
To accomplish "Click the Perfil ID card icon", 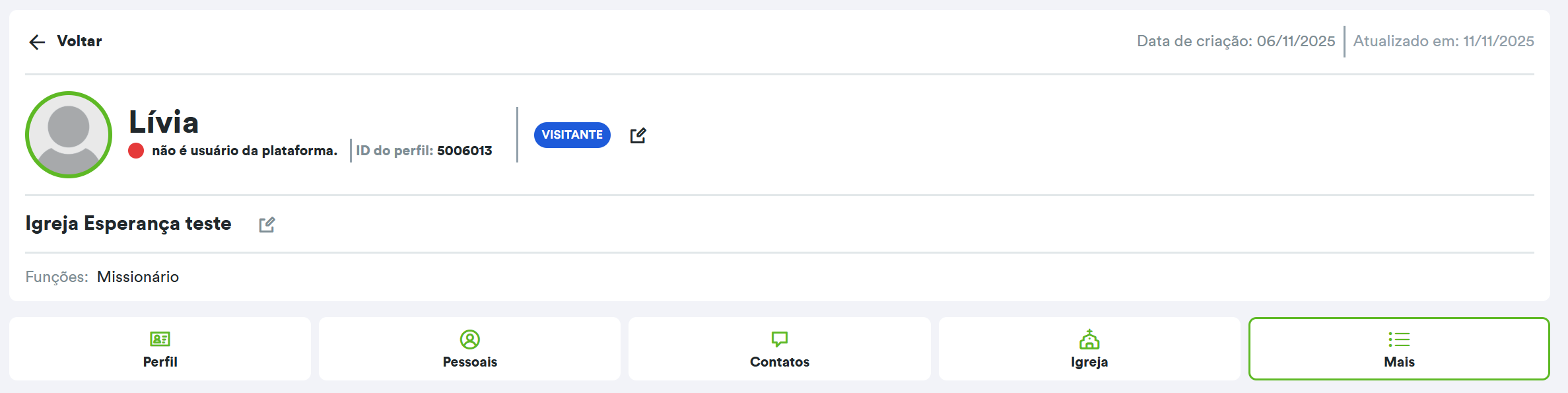I will coord(160,339).
